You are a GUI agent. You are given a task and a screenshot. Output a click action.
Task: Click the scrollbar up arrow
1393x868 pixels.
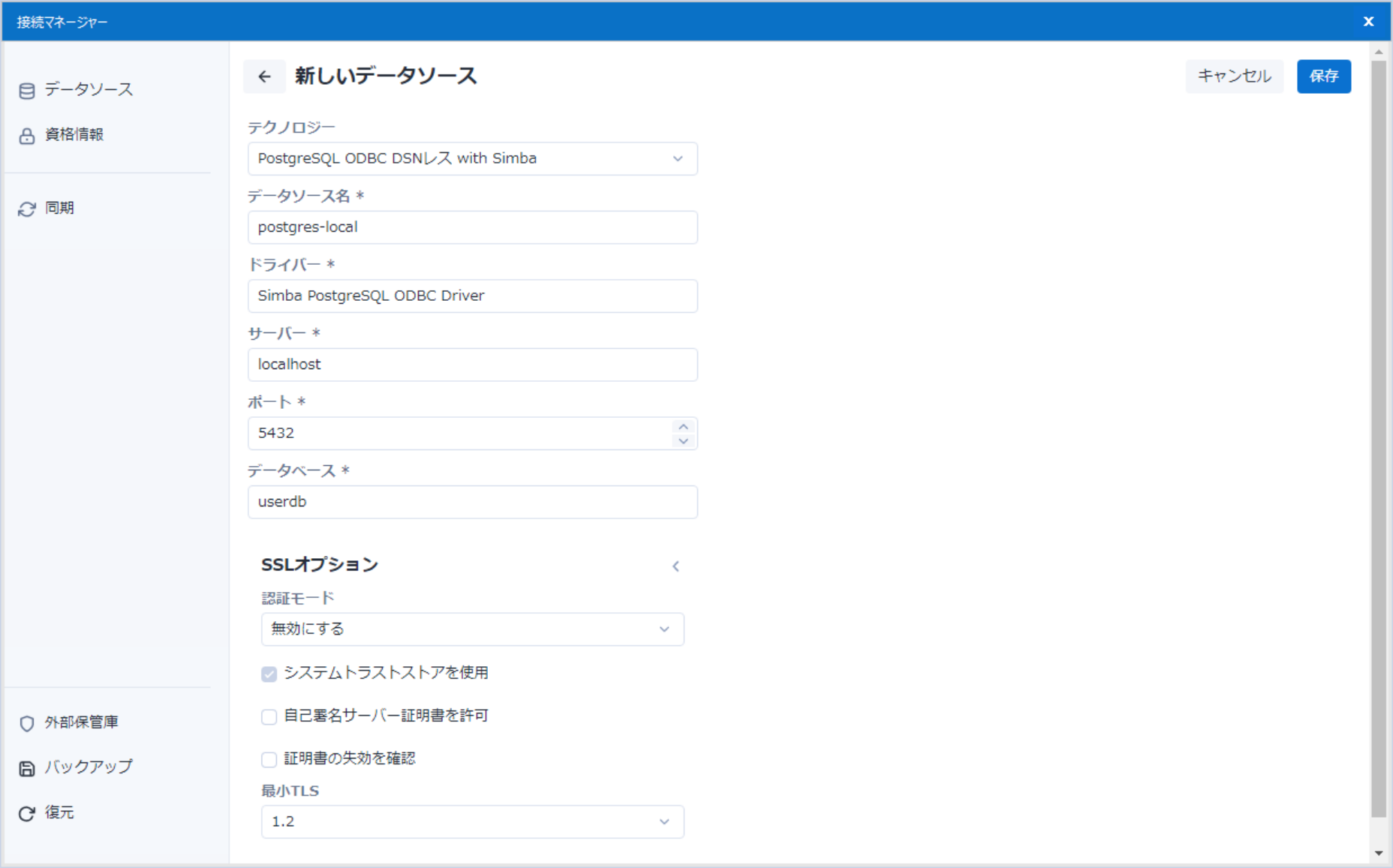click(x=1379, y=52)
